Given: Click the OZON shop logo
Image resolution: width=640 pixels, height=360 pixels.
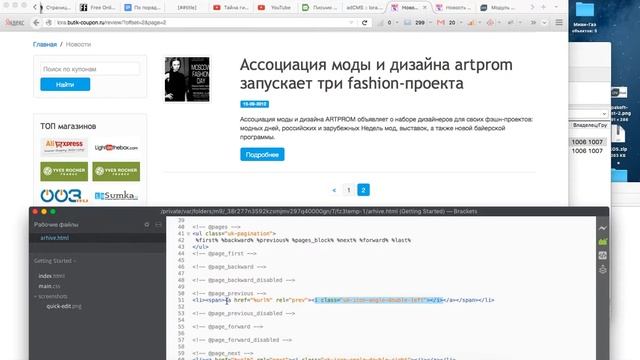Looking at the screenshot, I should click(x=64, y=196).
